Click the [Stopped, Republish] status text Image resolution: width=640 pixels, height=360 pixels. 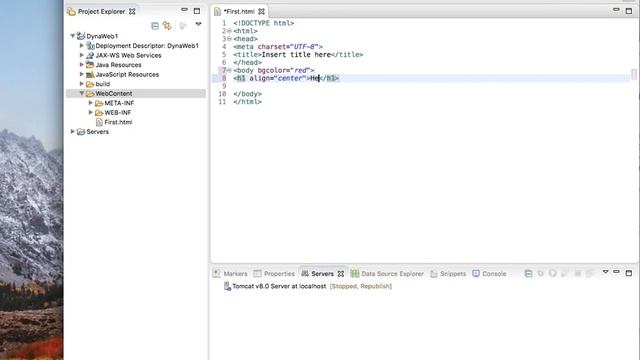(x=361, y=286)
